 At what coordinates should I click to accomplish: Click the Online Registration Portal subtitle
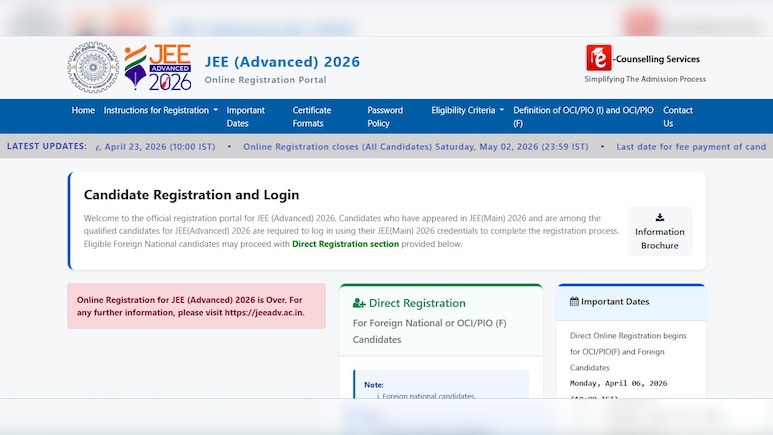point(265,79)
